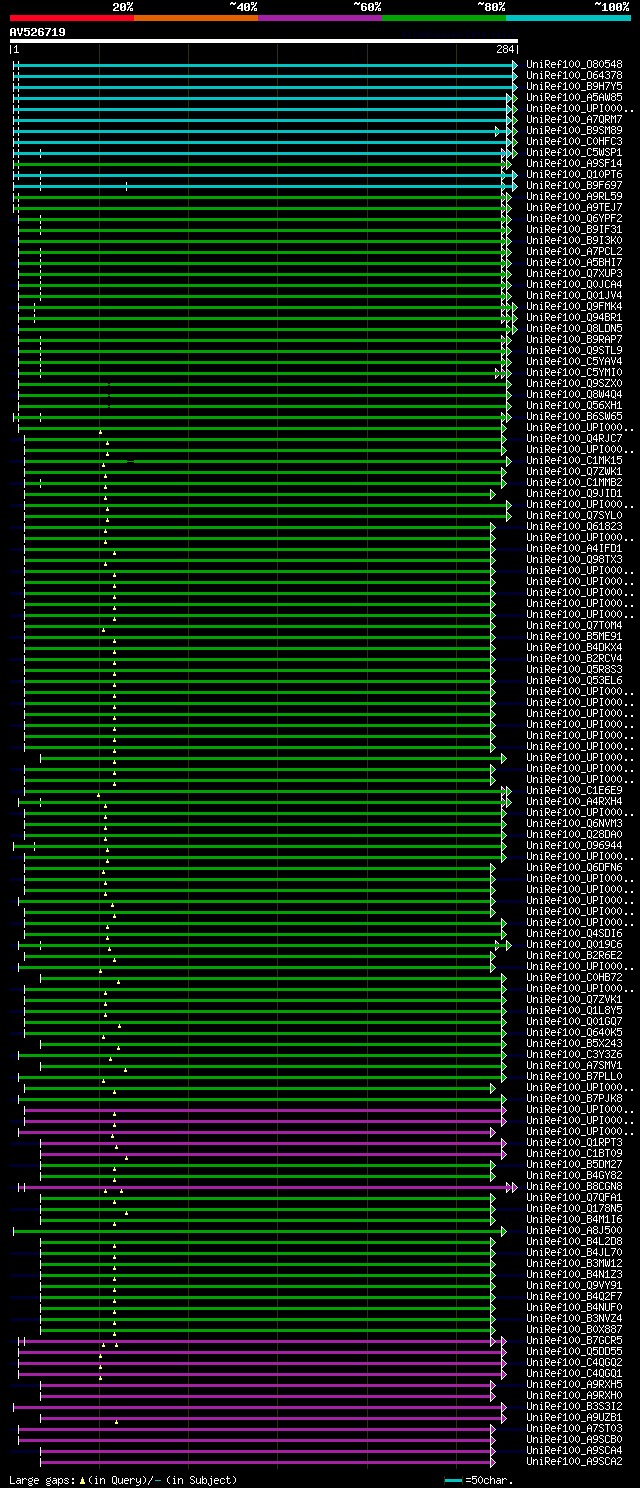
Task: Select the UniRef100_B9F697 label
Action: (574, 186)
